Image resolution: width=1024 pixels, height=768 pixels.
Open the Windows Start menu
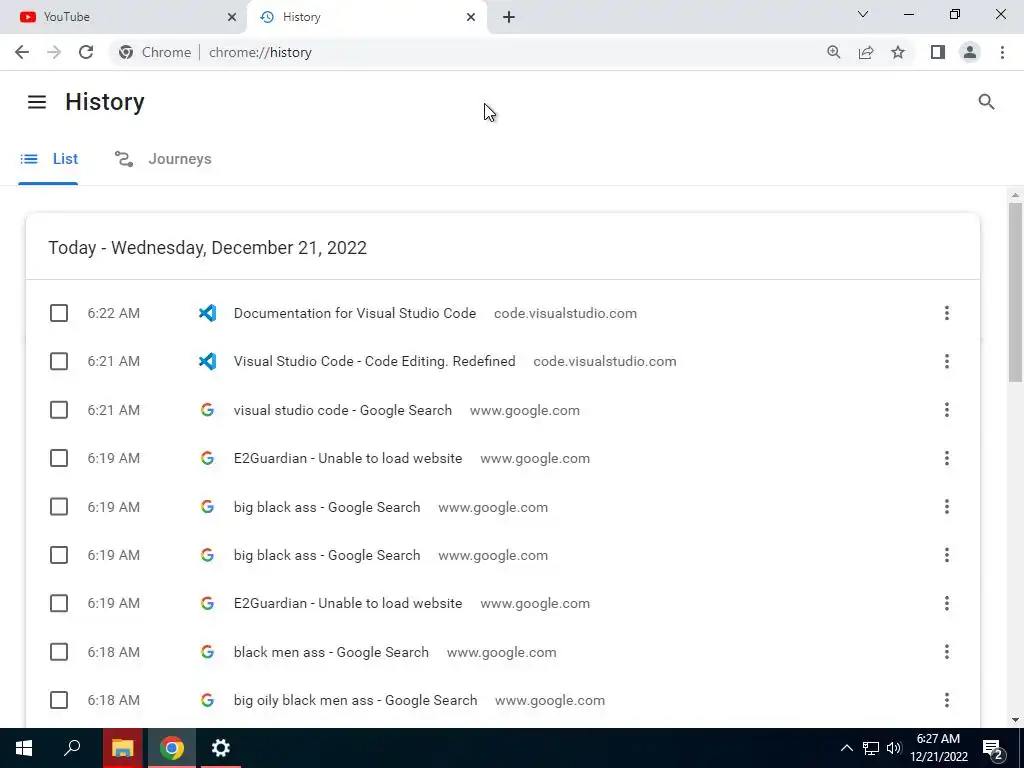[x=24, y=748]
